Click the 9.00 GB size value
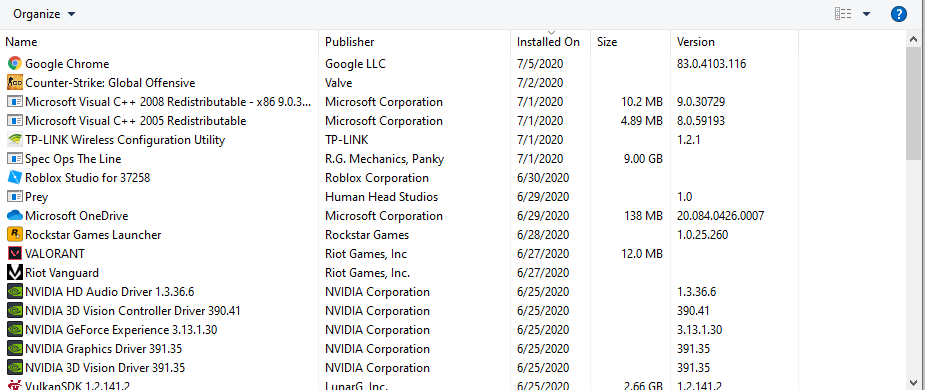 pyautogui.click(x=642, y=159)
